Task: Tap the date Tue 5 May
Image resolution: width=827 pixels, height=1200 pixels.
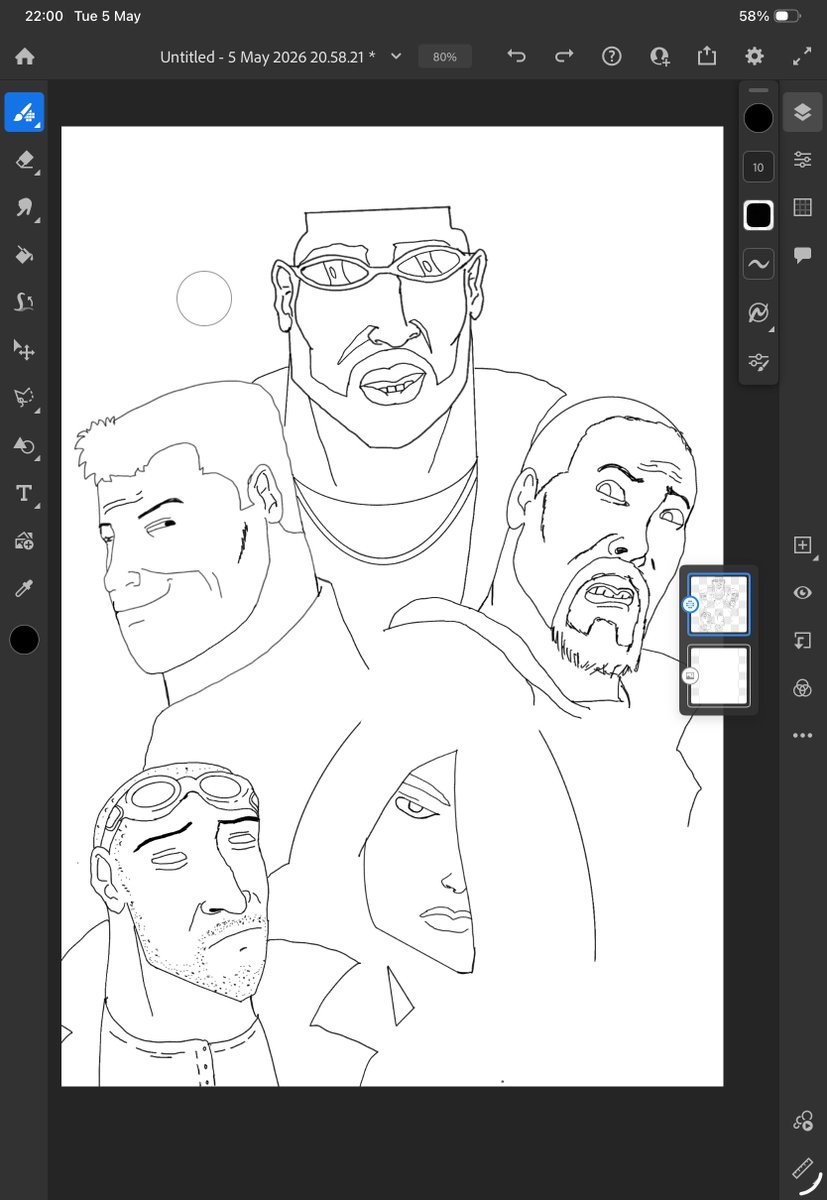Action: [x=108, y=16]
